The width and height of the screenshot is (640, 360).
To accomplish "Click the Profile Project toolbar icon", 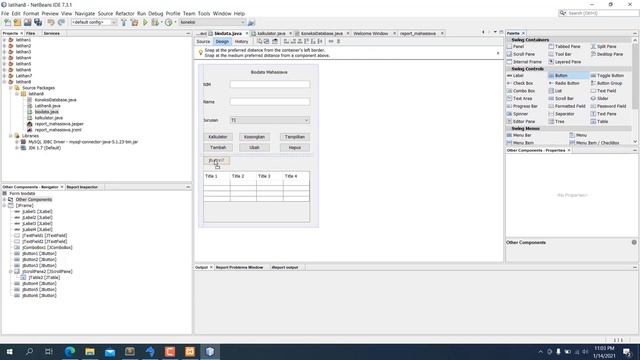I will pyautogui.click(x=169, y=22).
